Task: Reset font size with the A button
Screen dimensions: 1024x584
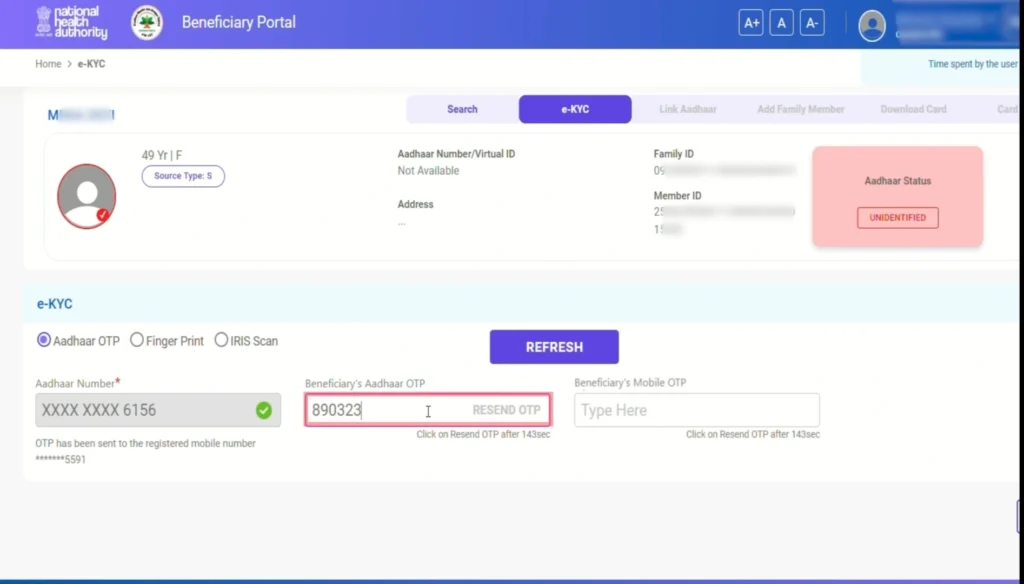Action: click(781, 23)
